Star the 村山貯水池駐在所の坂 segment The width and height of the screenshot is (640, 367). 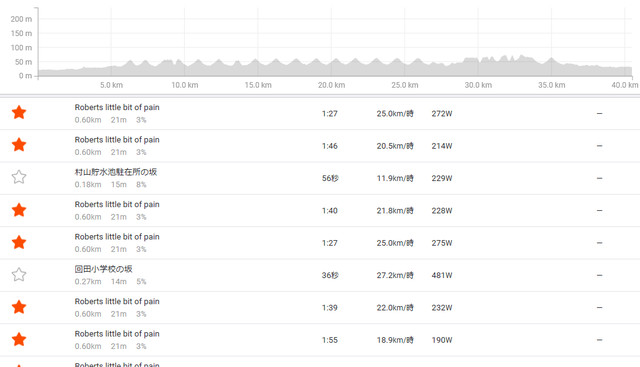[x=19, y=177]
